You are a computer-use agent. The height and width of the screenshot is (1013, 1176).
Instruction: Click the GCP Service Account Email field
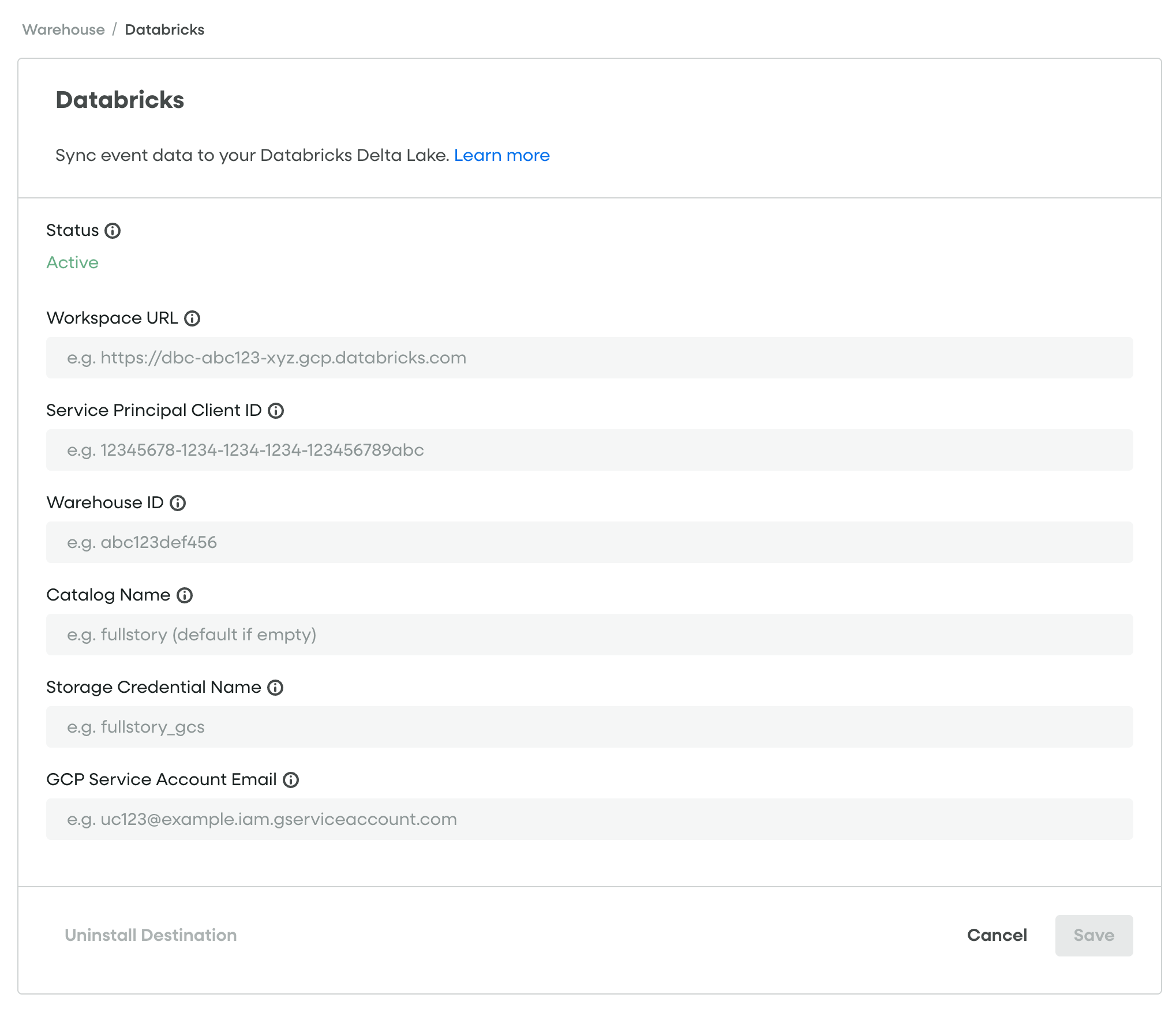[589, 819]
